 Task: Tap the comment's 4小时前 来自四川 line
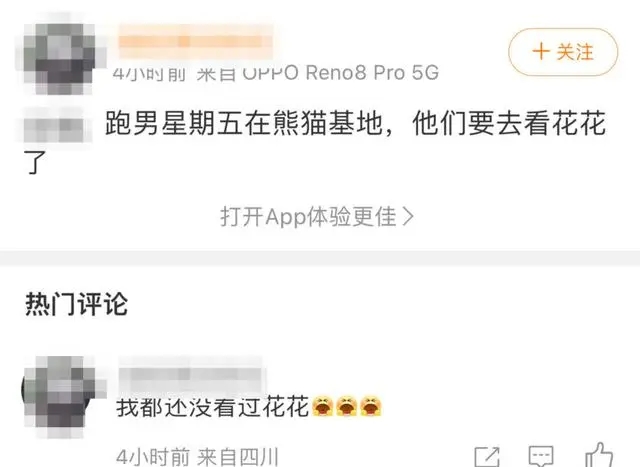click(198, 457)
